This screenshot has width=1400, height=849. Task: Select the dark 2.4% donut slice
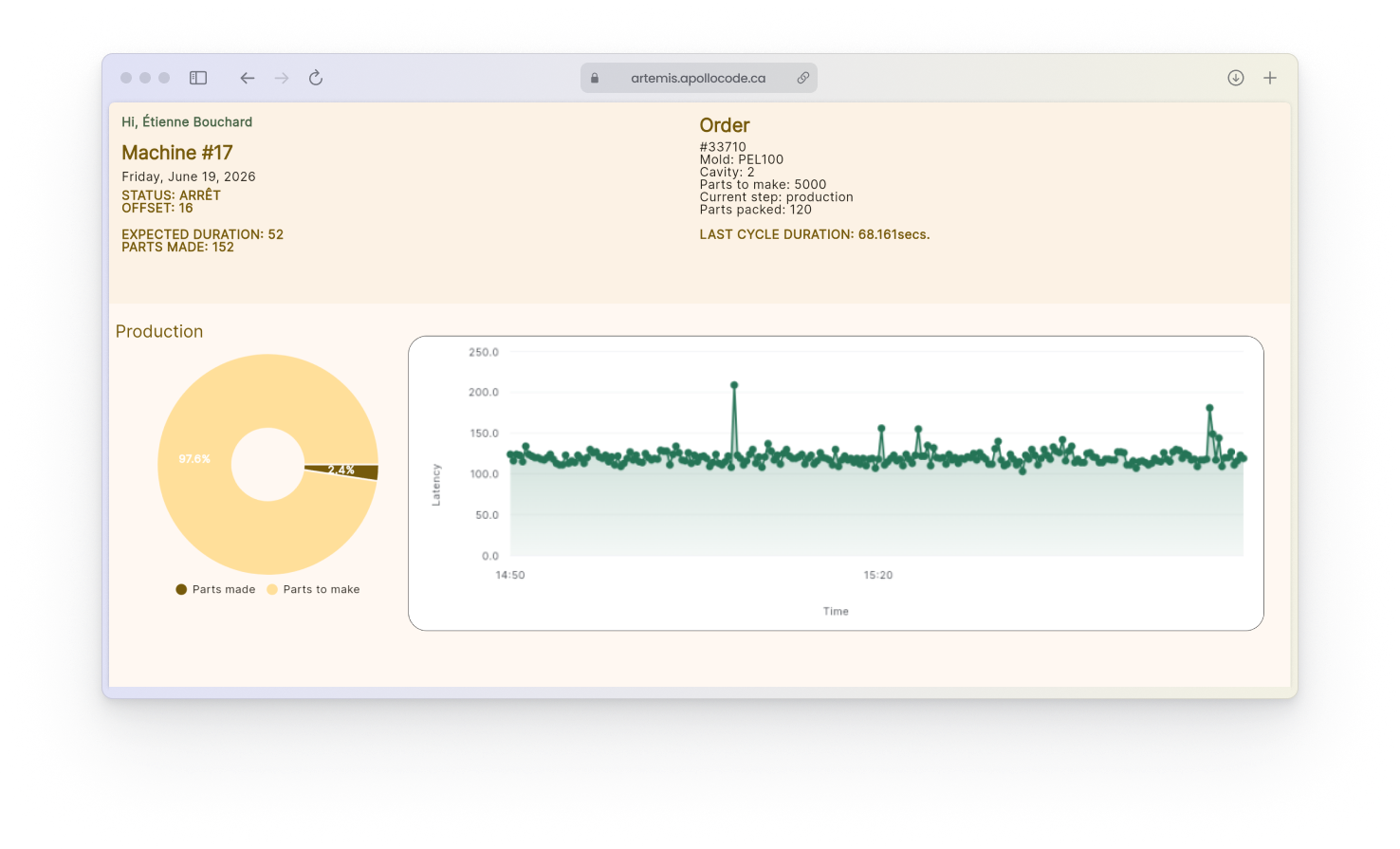tap(342, 471)
